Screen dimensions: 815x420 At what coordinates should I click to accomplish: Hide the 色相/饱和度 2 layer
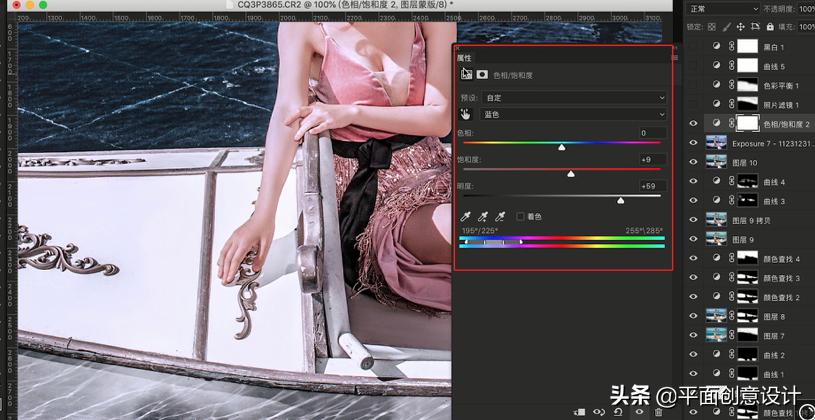694,124
